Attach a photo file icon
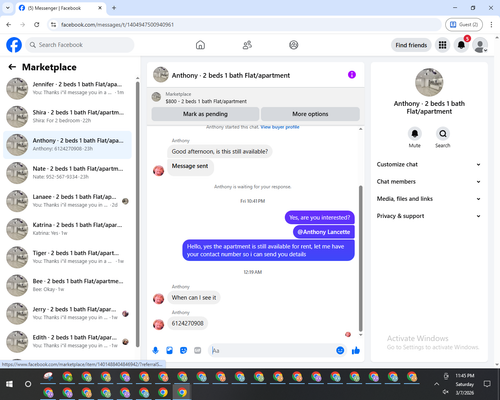 (169, 350)
